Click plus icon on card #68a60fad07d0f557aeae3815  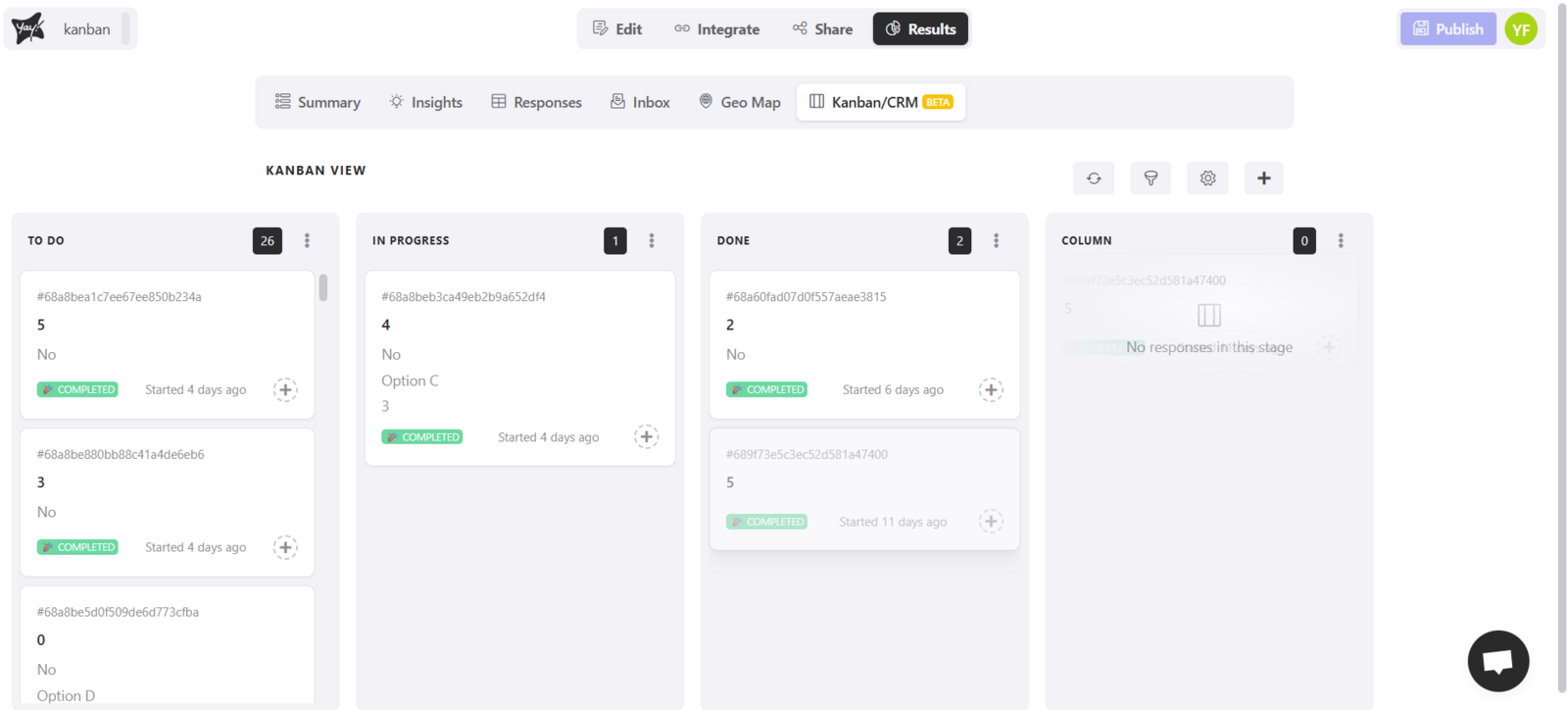(991, 389)
